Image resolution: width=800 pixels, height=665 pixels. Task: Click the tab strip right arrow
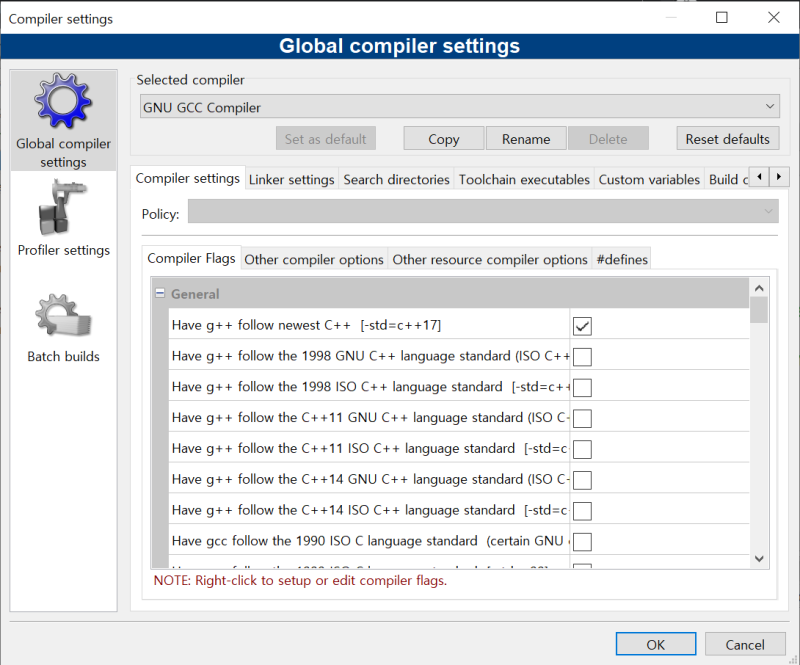pyautogui.click(x=779, y=177)
